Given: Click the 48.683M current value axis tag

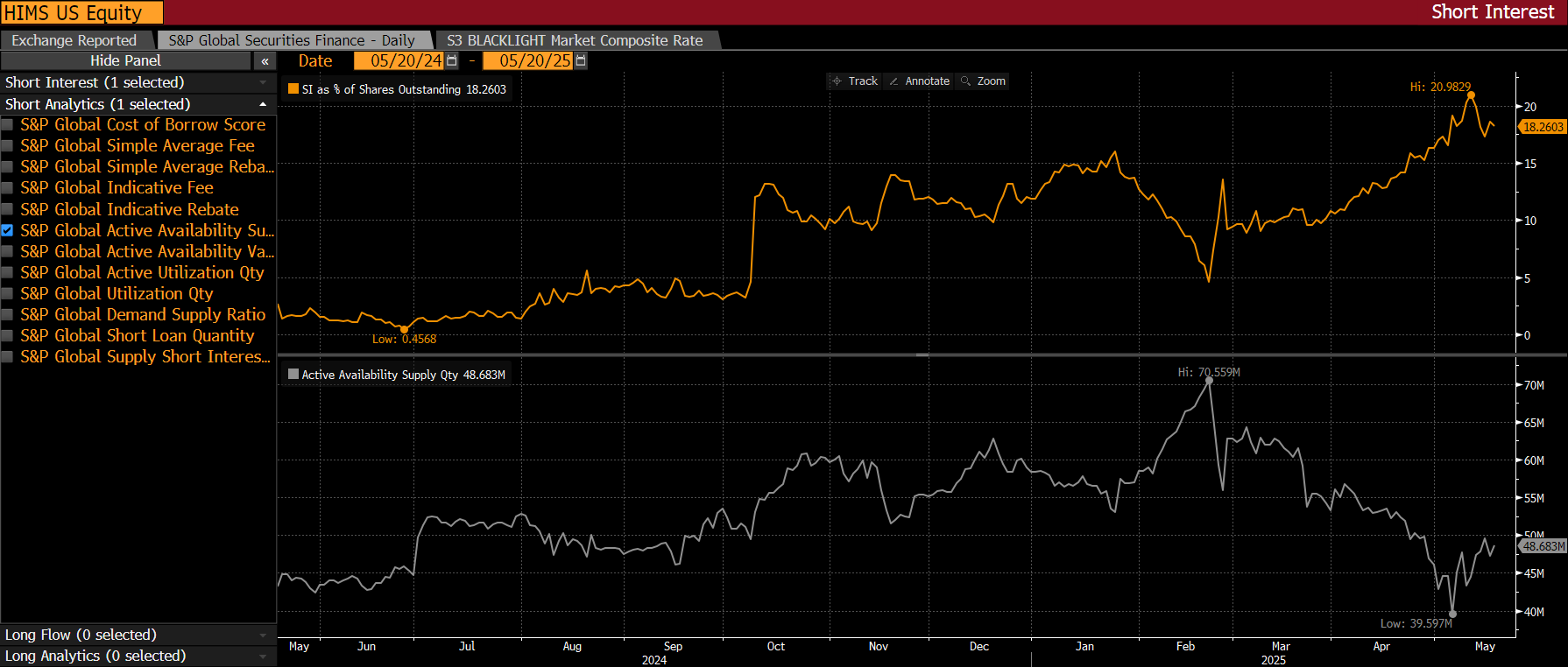Looking at the screenshot, I should [x=1543, y=546].
